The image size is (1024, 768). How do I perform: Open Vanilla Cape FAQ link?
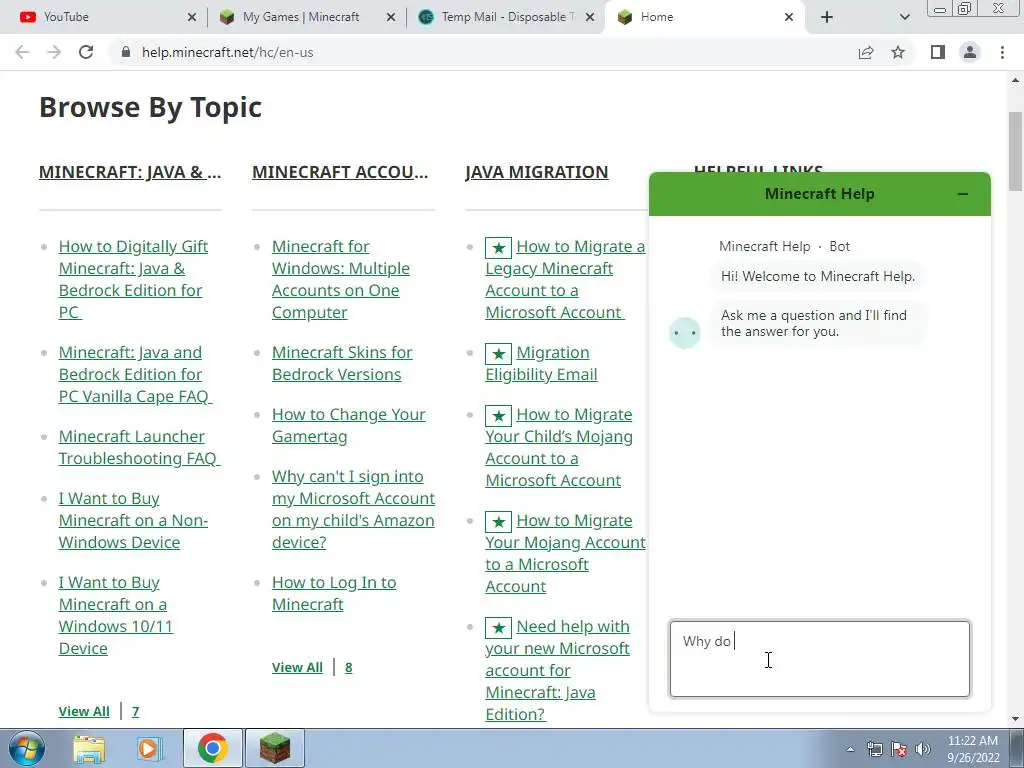coord(135,374)
